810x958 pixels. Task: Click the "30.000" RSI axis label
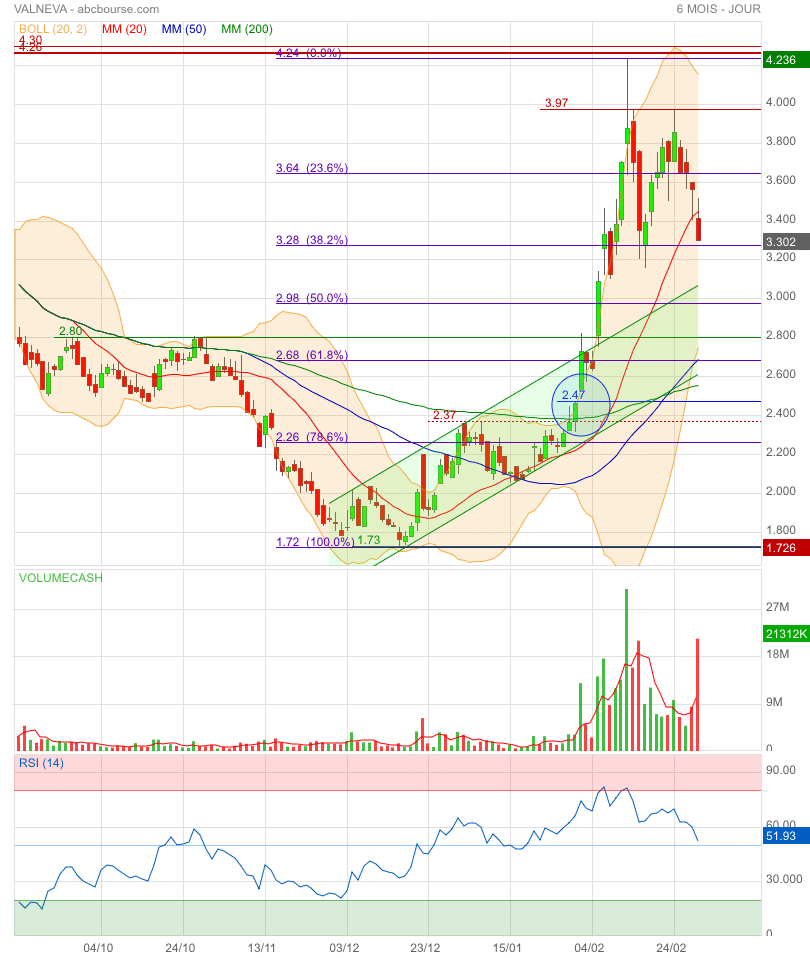(784, 879)
